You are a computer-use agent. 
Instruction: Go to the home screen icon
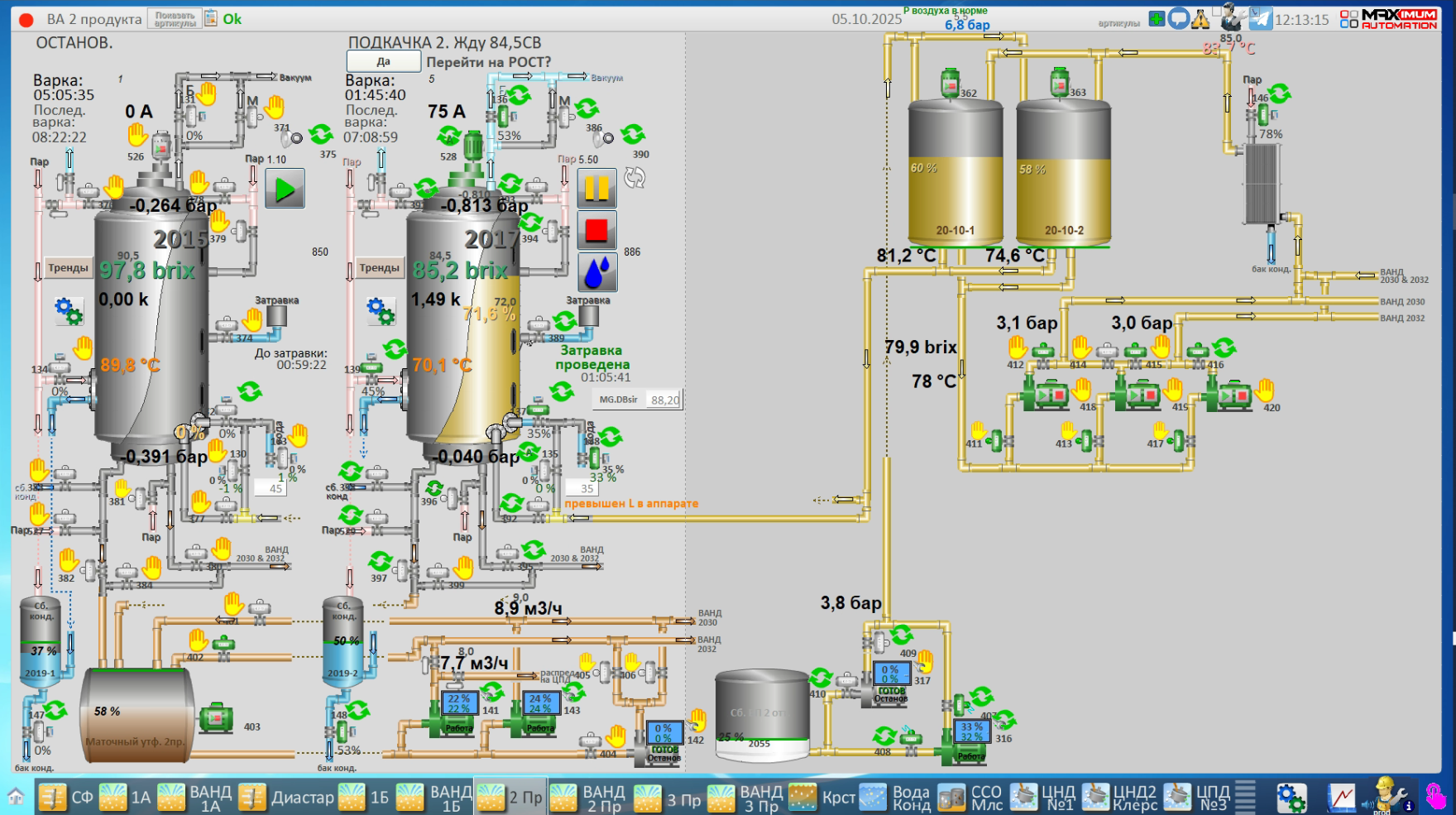click(x=16, y=797)
